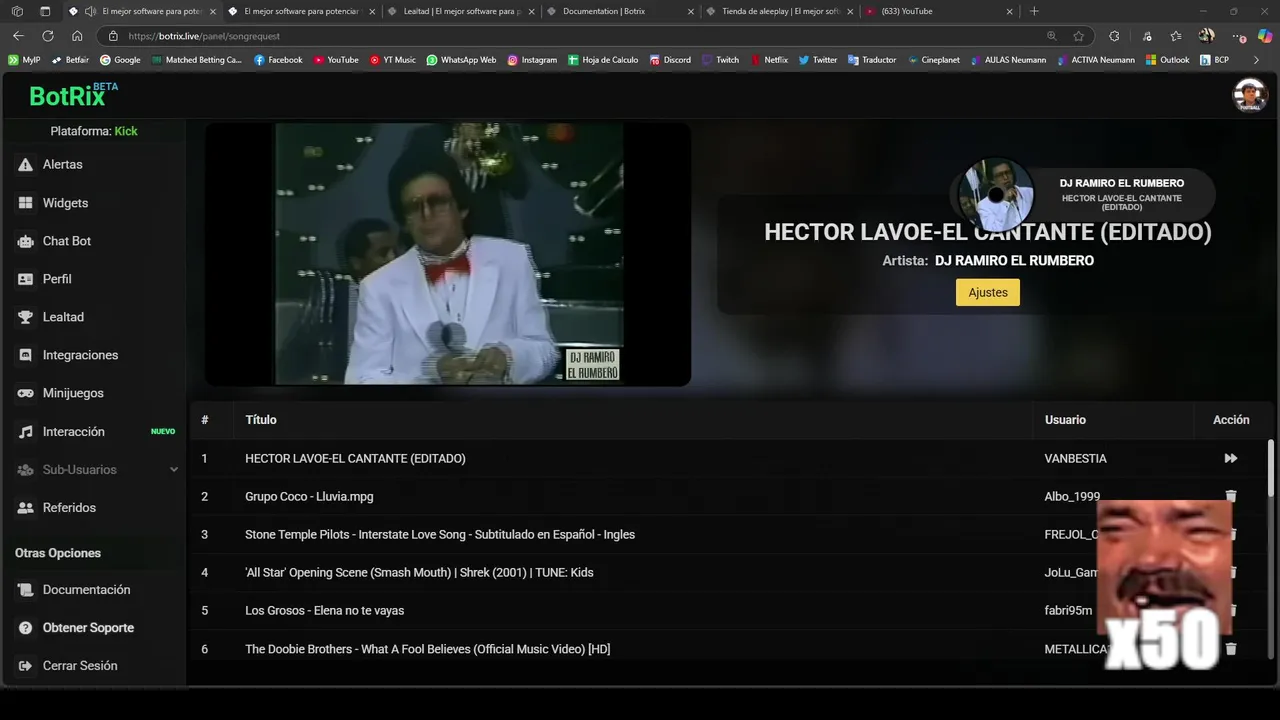
Task: Open the user avatar menu at top right
Action: pyautogui.click(x=1249, y=95)
